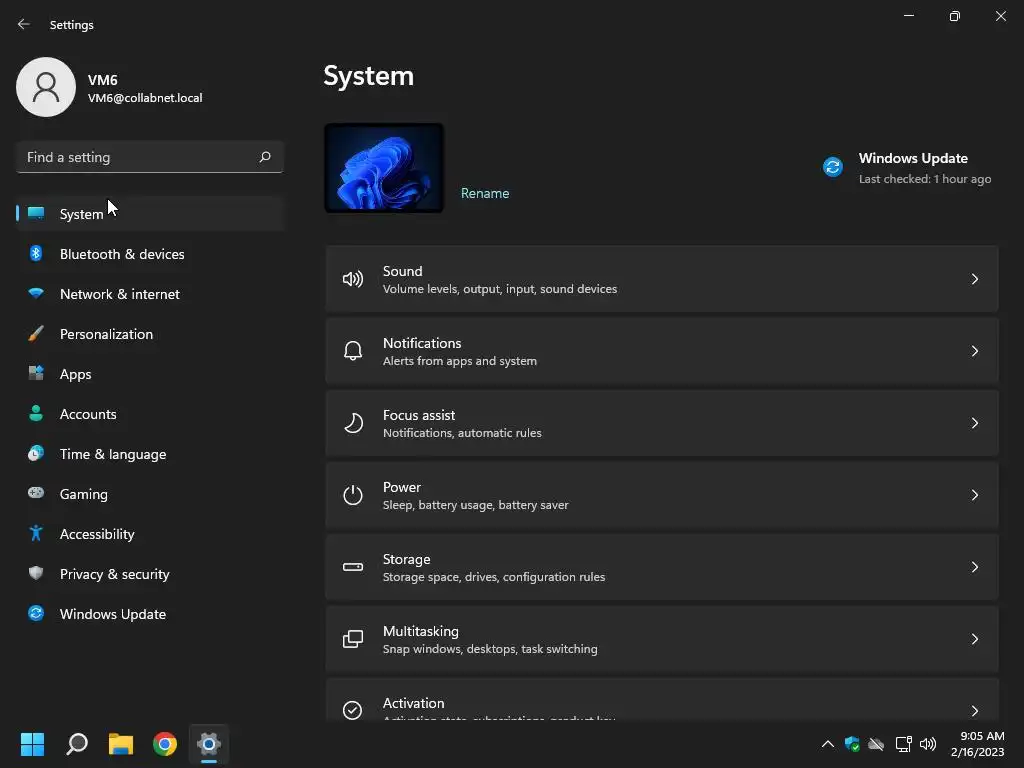
Task: Click the System monitor icon in sidebar
Action: point(36,213)
